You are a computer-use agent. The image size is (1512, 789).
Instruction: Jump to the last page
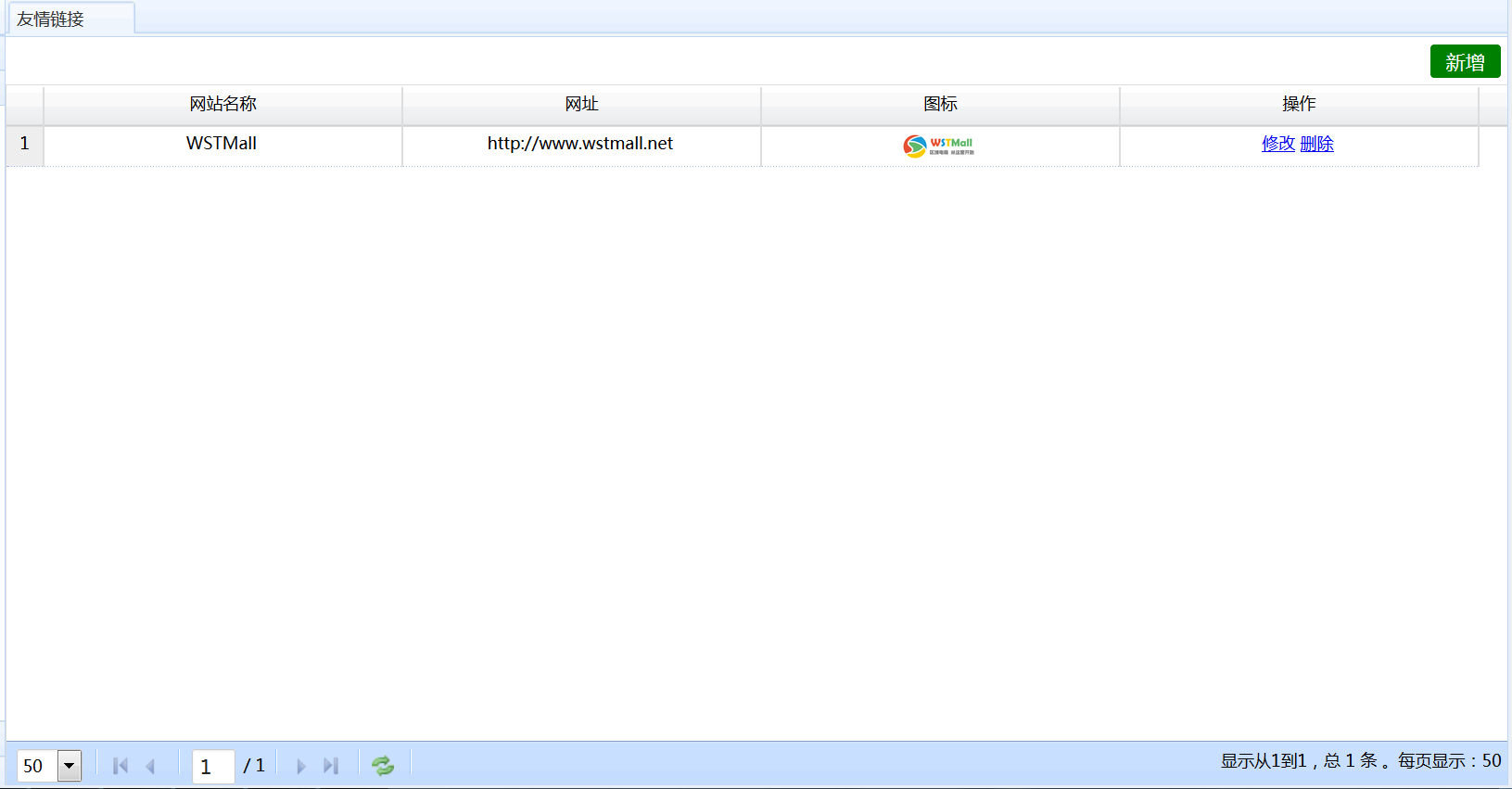click(331, 766)
